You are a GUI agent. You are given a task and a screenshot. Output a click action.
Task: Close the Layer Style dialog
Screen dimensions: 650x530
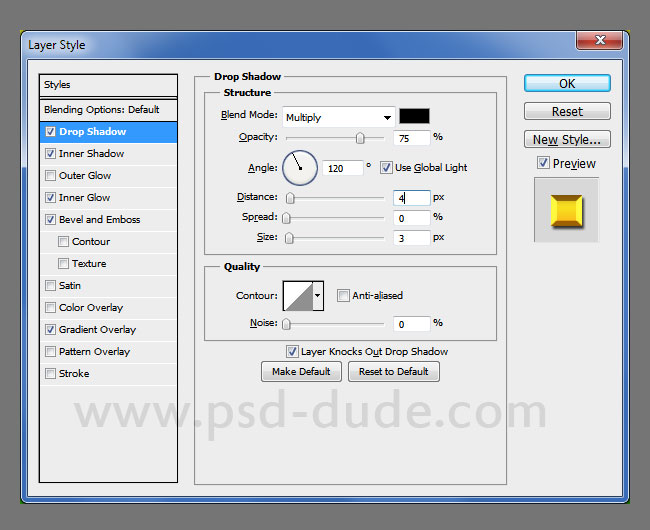point(599,40)
